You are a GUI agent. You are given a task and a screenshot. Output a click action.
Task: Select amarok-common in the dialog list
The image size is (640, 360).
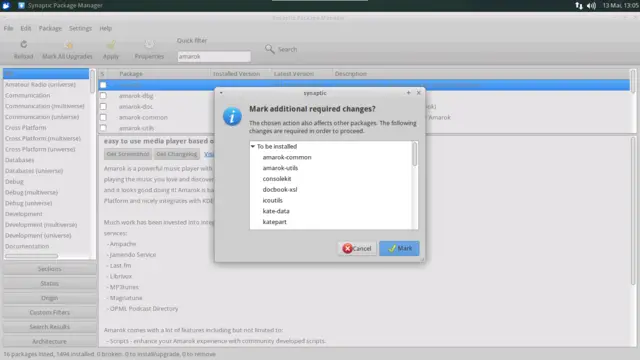tap(287, 157)
